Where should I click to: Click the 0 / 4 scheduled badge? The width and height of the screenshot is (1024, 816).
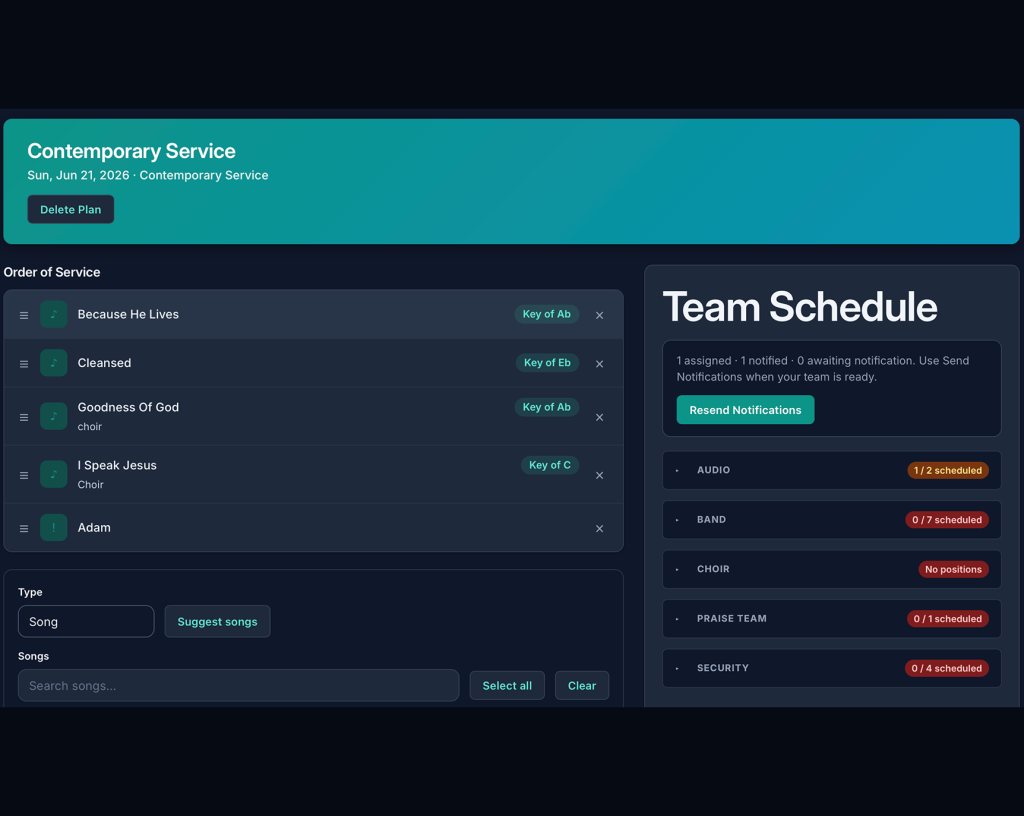[947, 668]
